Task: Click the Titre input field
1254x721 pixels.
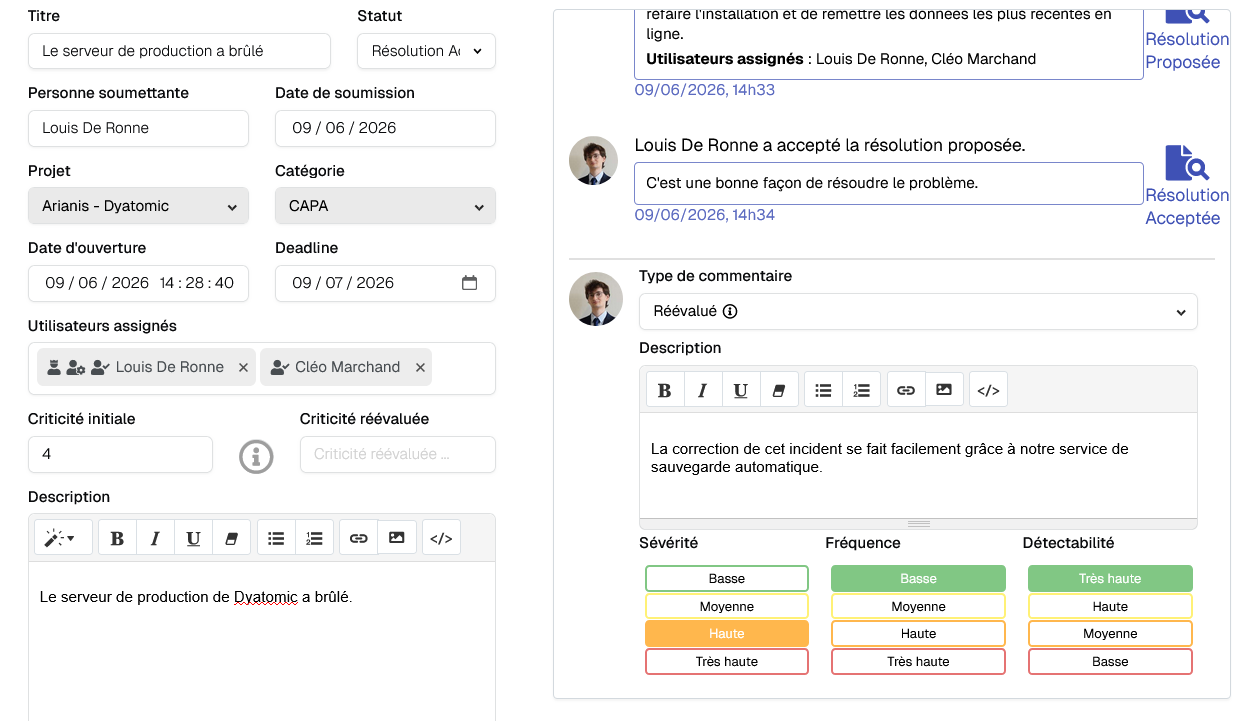Action: click(x=179, y=51)
